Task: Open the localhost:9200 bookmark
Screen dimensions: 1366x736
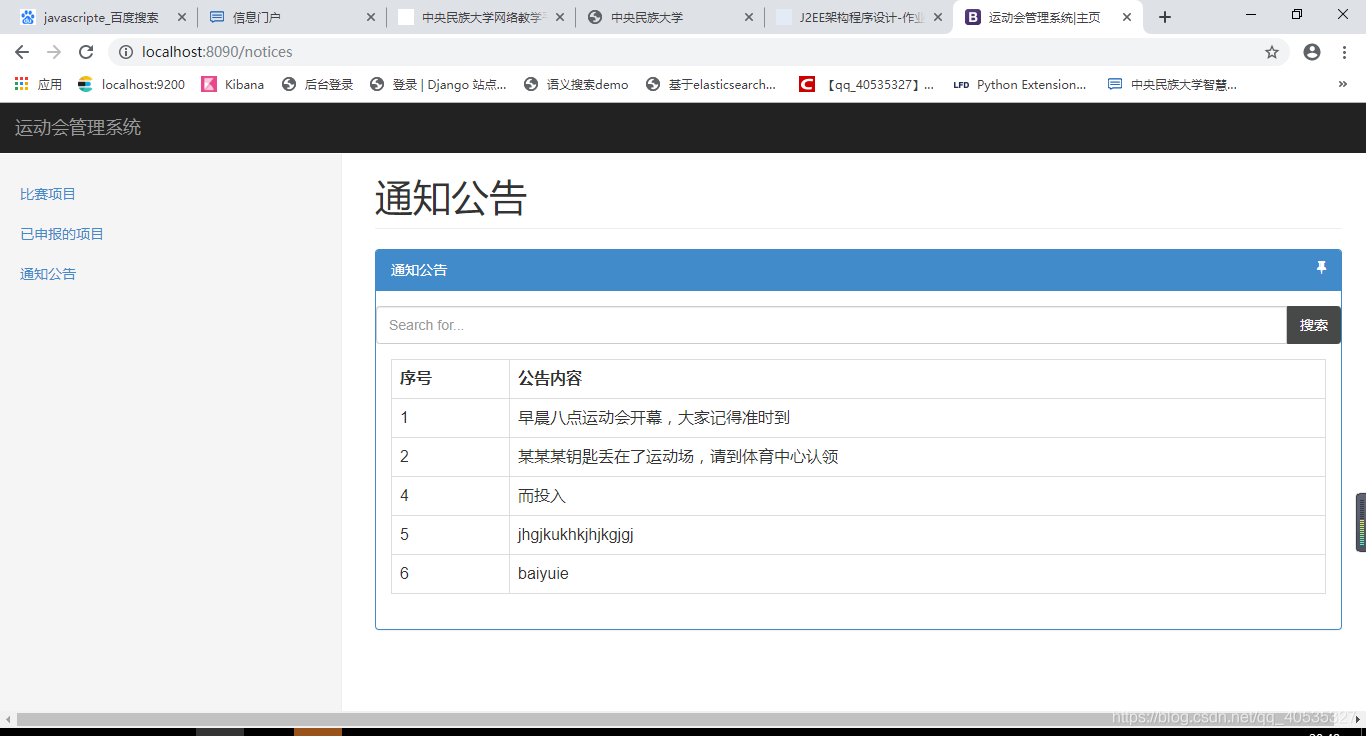Action: coord(132,85)
